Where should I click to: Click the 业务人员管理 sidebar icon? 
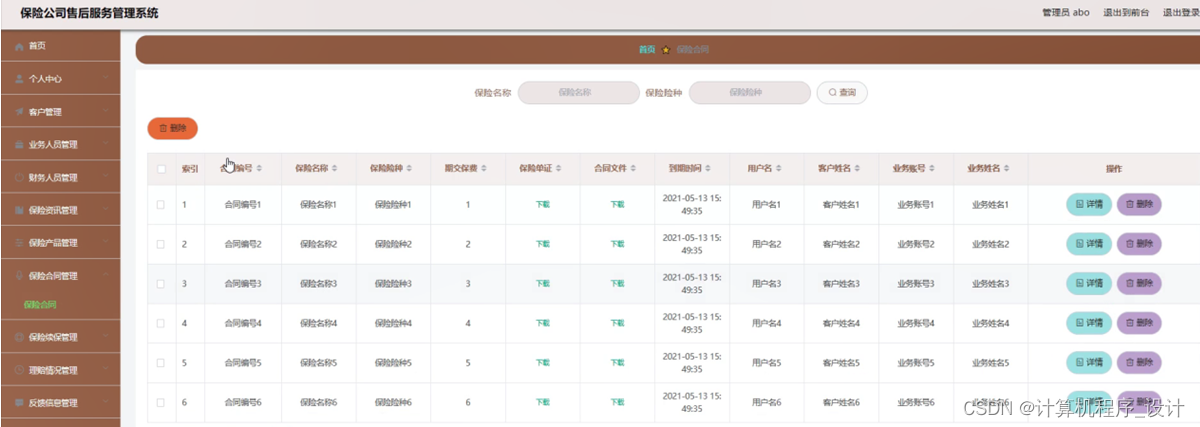click(x=19, y=144)
